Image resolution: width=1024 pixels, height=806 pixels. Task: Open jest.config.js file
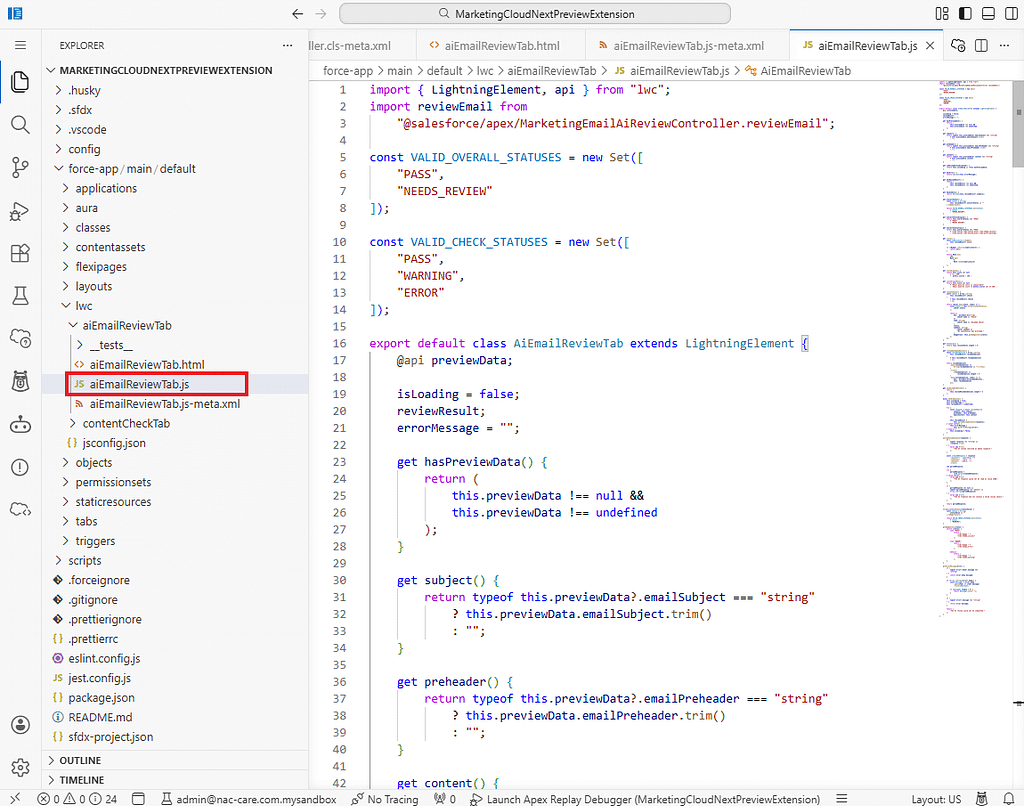pos(99,678)
